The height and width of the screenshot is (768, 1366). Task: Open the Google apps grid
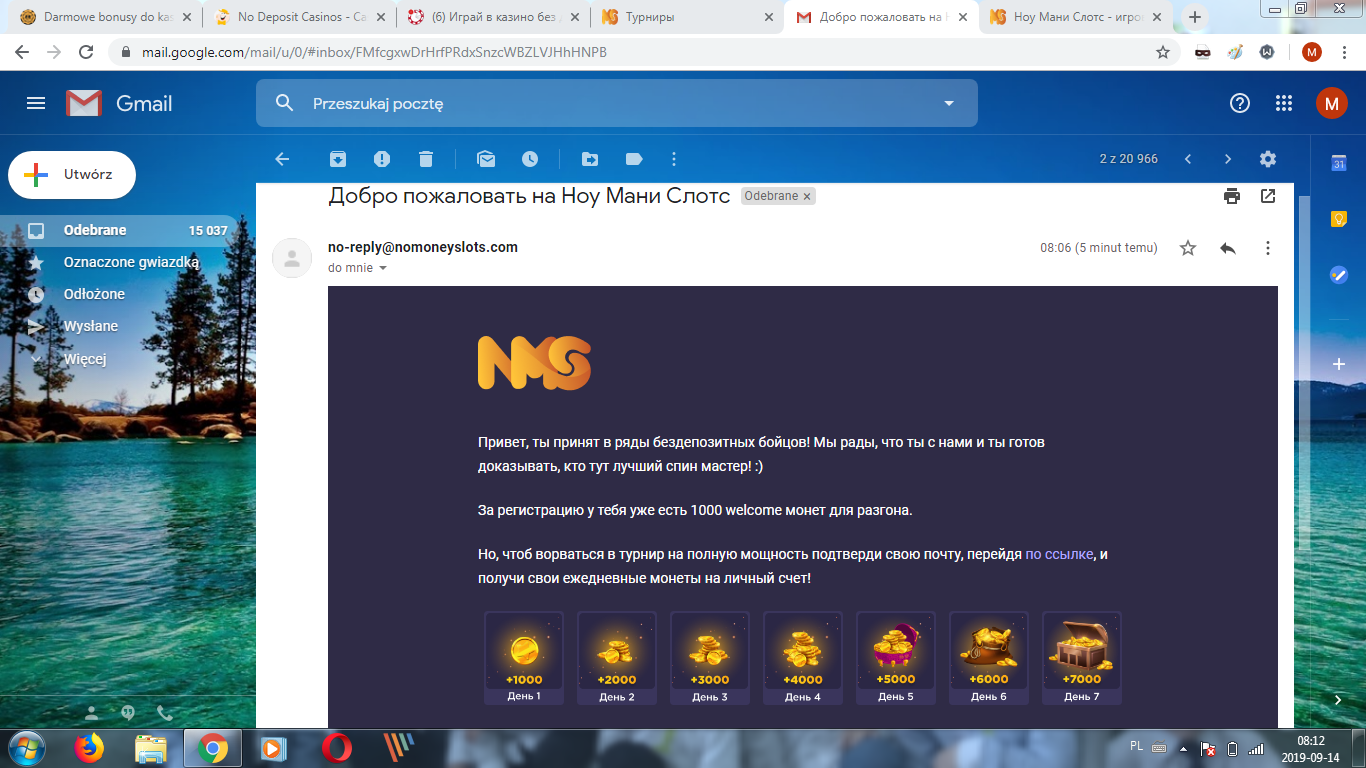[x=1284, y=103]
